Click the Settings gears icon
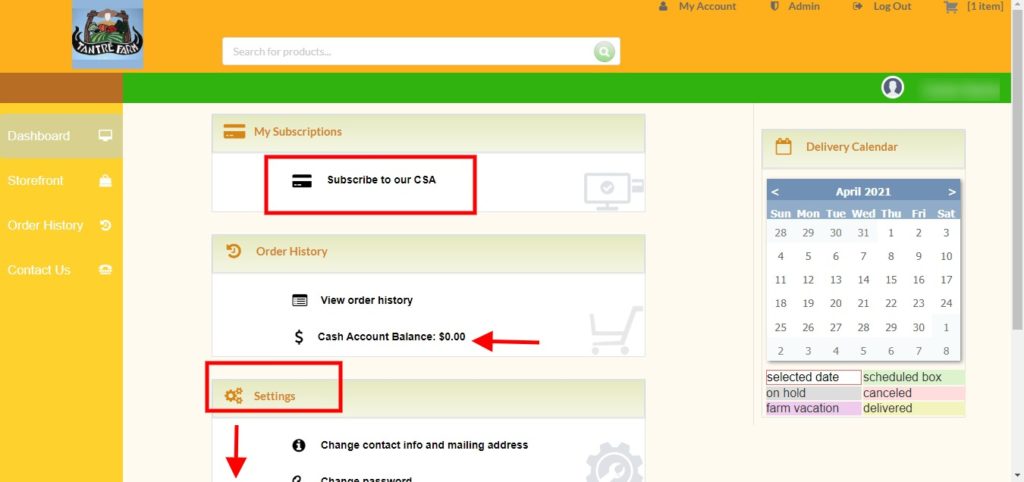The height and width of the screenshot is (482, 1024). pos(234,396)
